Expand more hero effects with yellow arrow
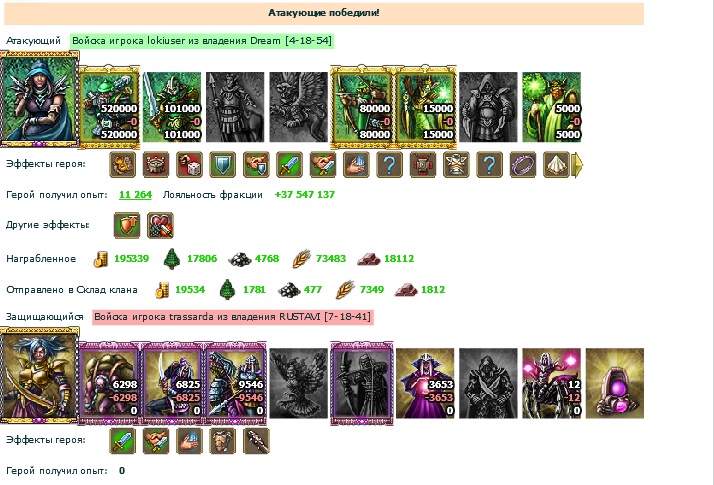 click(577, 165)
